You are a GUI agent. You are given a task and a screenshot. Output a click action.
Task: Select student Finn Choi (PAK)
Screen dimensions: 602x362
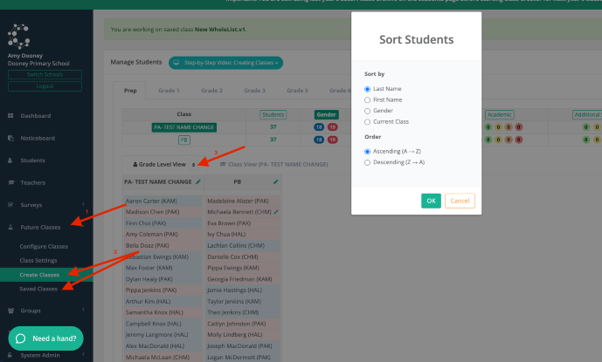[163, 223]
